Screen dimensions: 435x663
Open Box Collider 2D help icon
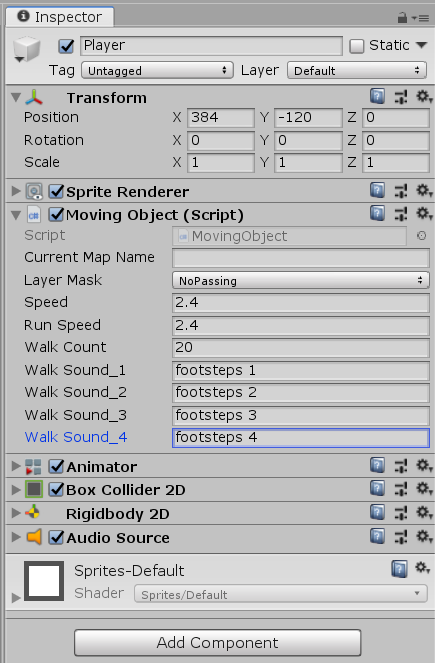pyautogui.click(x=377, y=489)
